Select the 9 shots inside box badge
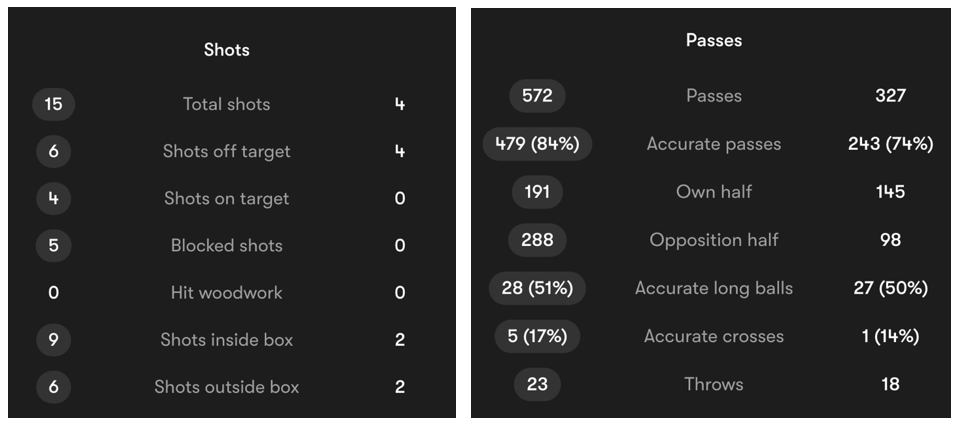962x426 pixels. pos(53,339)
